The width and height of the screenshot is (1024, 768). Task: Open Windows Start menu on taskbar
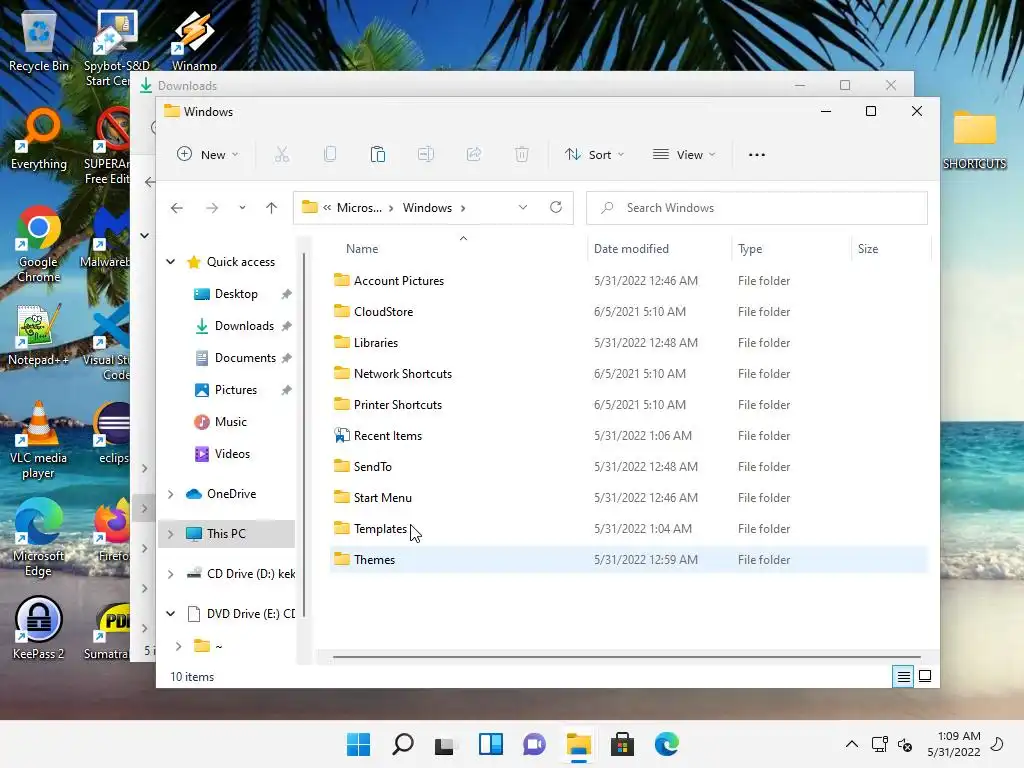[358, 744]
